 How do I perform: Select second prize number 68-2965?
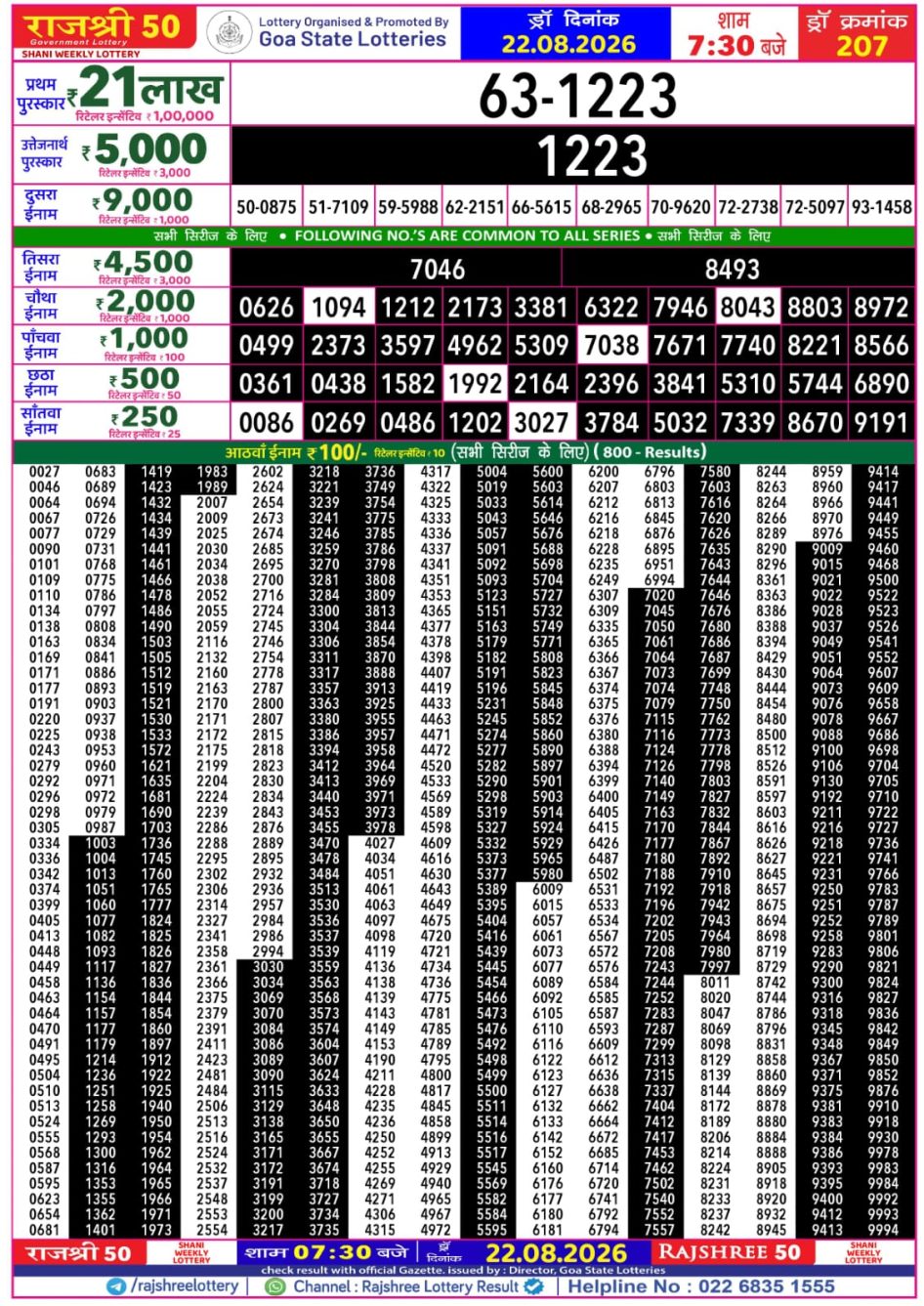pyautogui.click(x=611, y=207)
